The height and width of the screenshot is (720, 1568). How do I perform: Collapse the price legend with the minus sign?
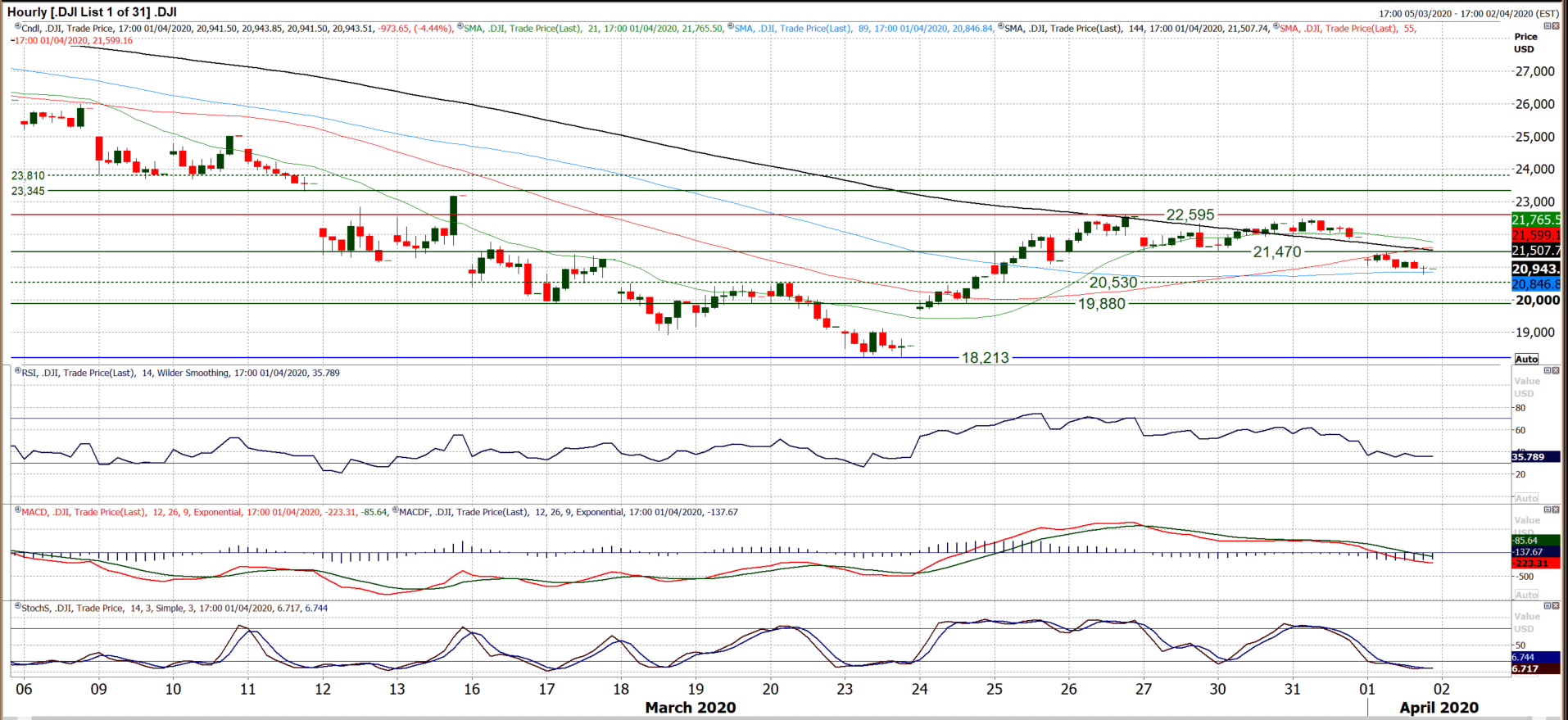pyautogui.click(x=11, y=40)
